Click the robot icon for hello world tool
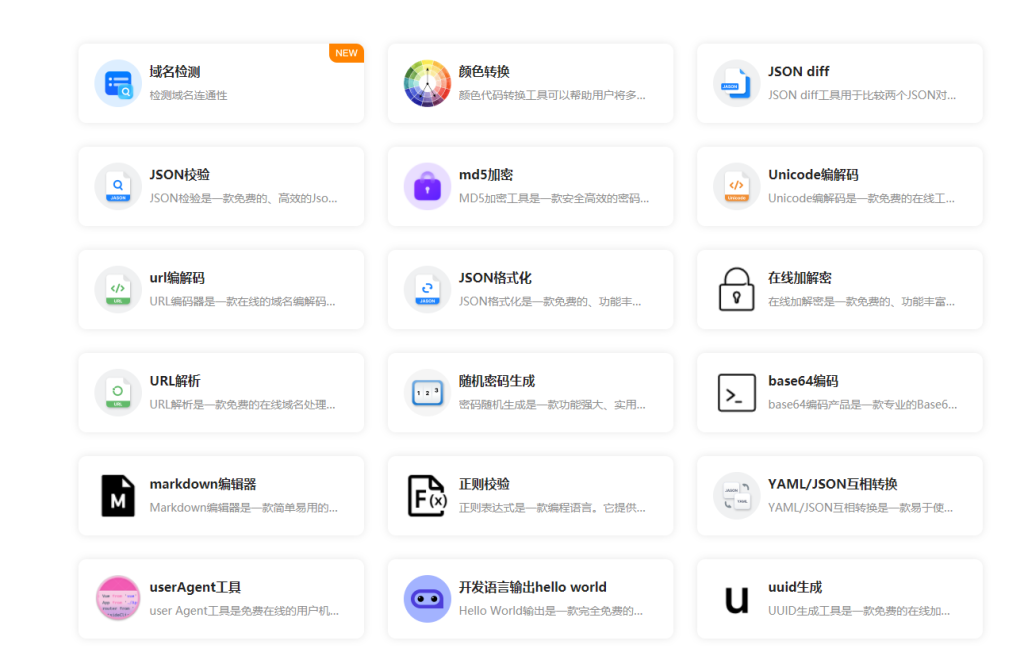This screenshot has width=1024, height=656. [427, 598]
